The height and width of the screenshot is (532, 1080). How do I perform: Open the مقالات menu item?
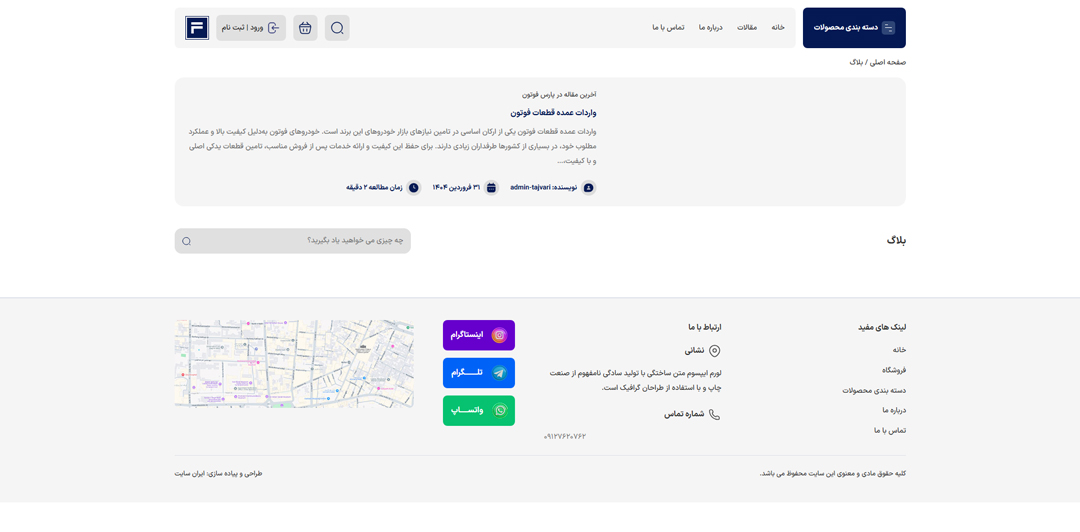747,28
